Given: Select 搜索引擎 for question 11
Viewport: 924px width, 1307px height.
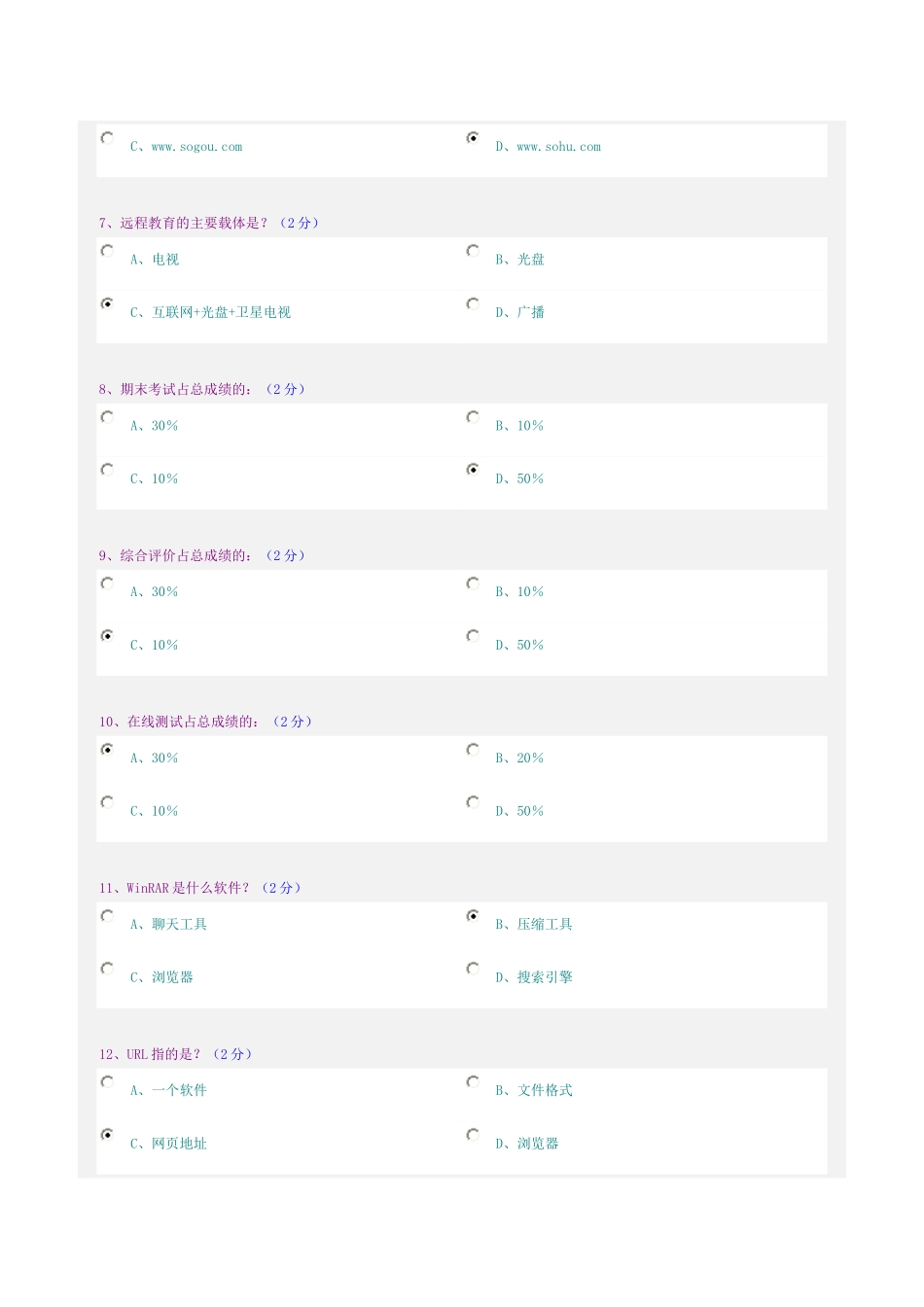Looking at the screenshot, I should click(473, 969).
